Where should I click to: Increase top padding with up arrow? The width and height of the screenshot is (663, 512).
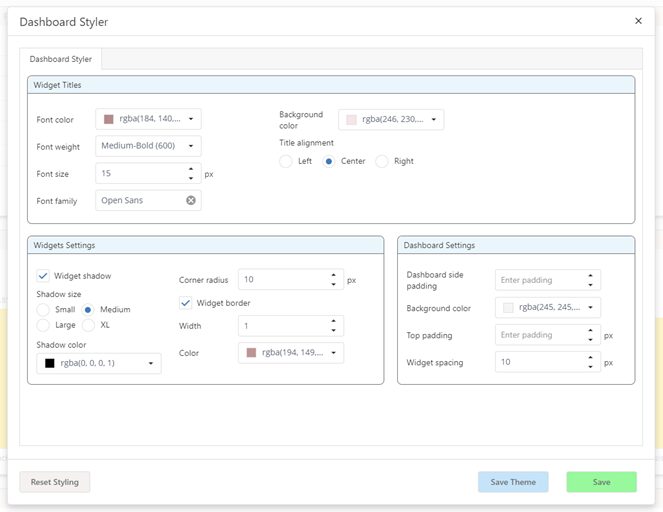590,331
